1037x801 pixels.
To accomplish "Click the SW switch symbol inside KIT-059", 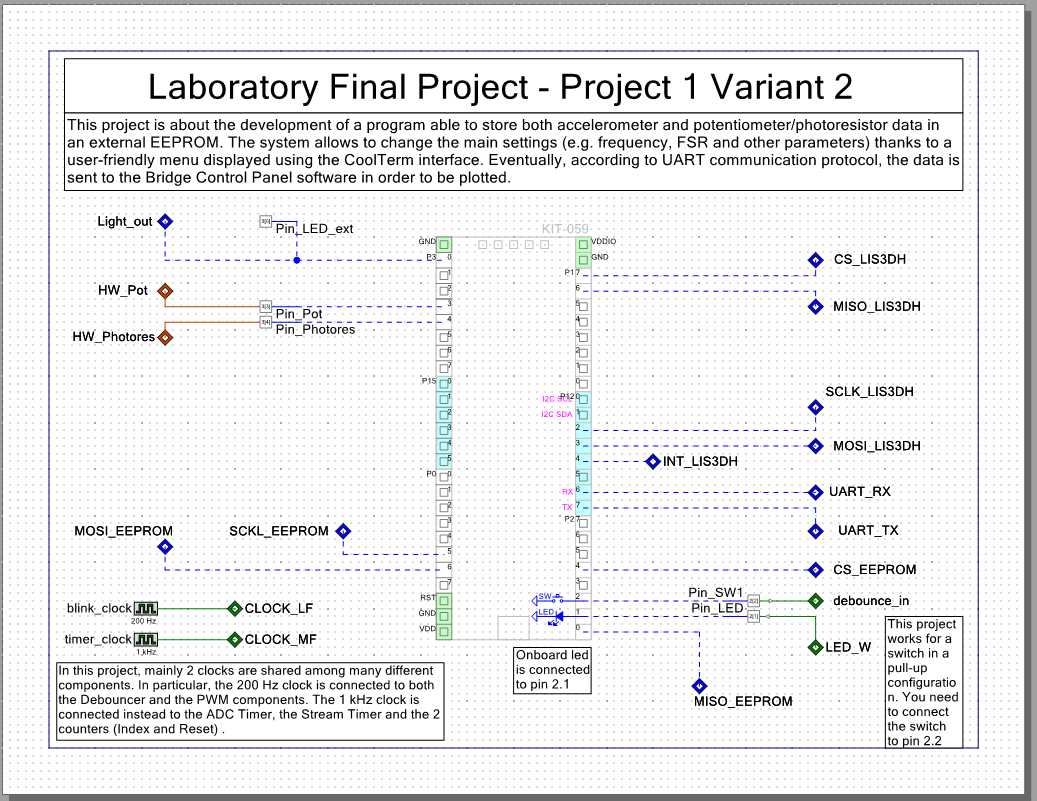I will tap(556, 600).
